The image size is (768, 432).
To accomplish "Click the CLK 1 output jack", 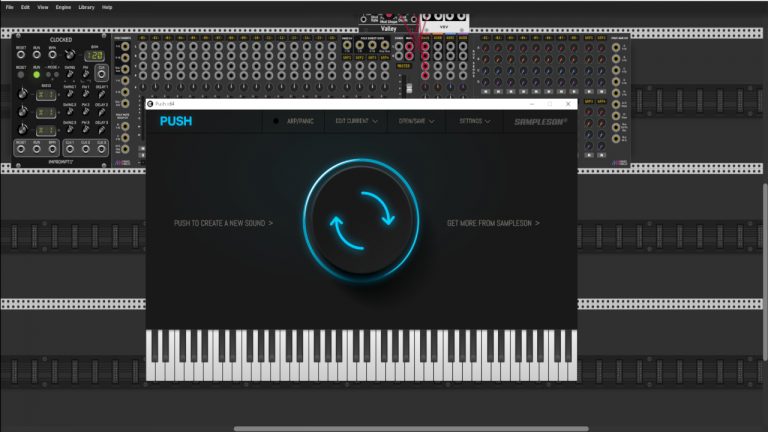I will [x=70, y=149].
